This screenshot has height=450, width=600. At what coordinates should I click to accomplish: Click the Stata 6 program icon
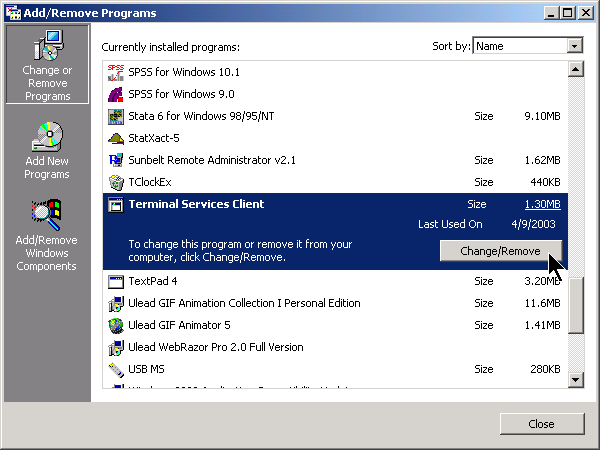115,116
